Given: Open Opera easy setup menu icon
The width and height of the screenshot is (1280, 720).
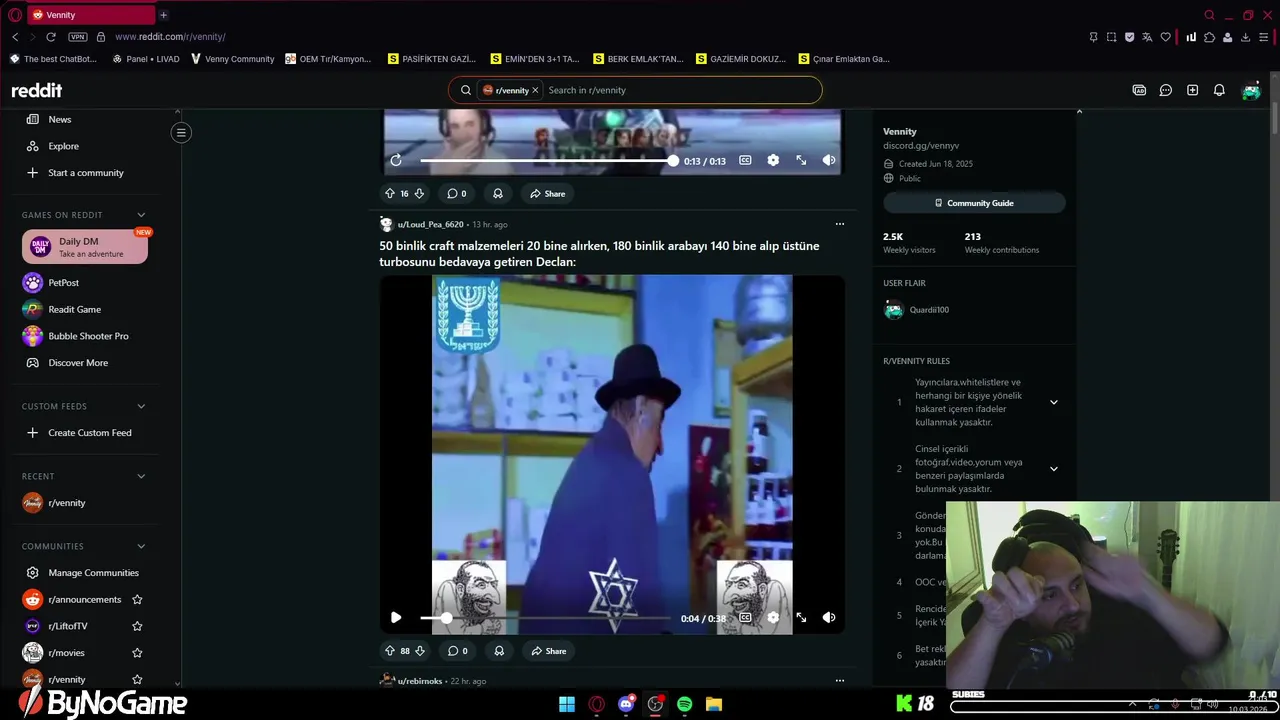Looking at the screenshot, I should click(1265, 37).
